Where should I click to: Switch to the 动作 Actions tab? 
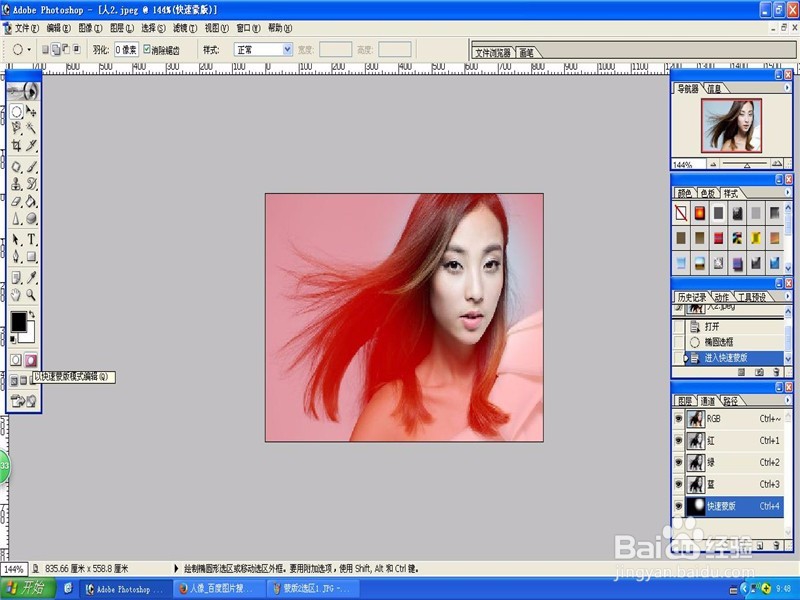coord(721,297)
